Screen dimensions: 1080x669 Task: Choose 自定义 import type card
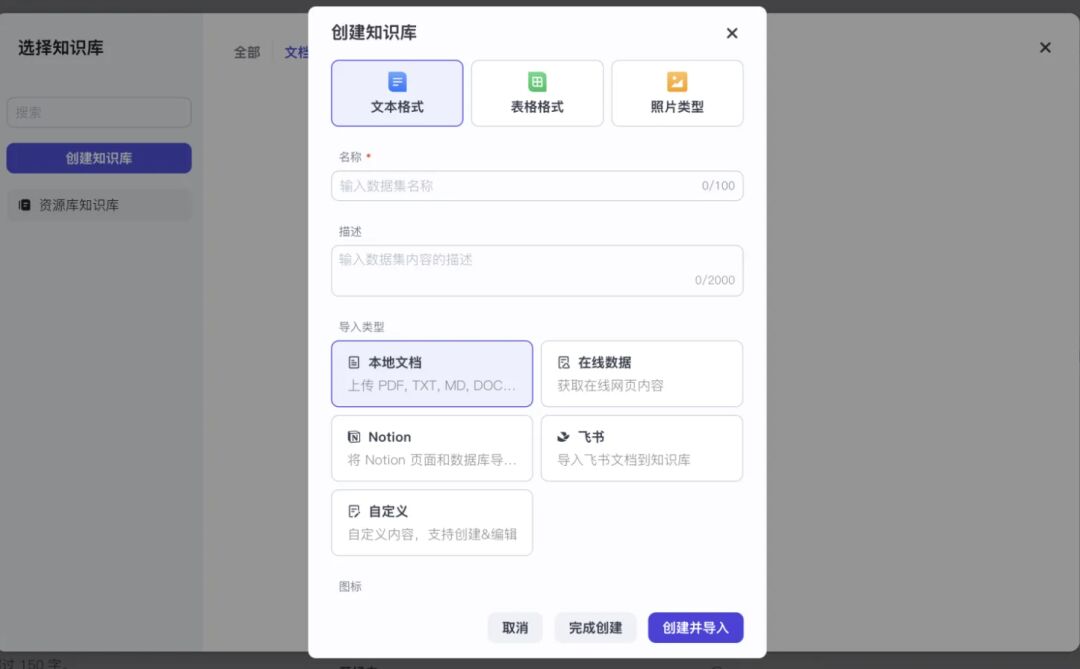tap(431, 522)
